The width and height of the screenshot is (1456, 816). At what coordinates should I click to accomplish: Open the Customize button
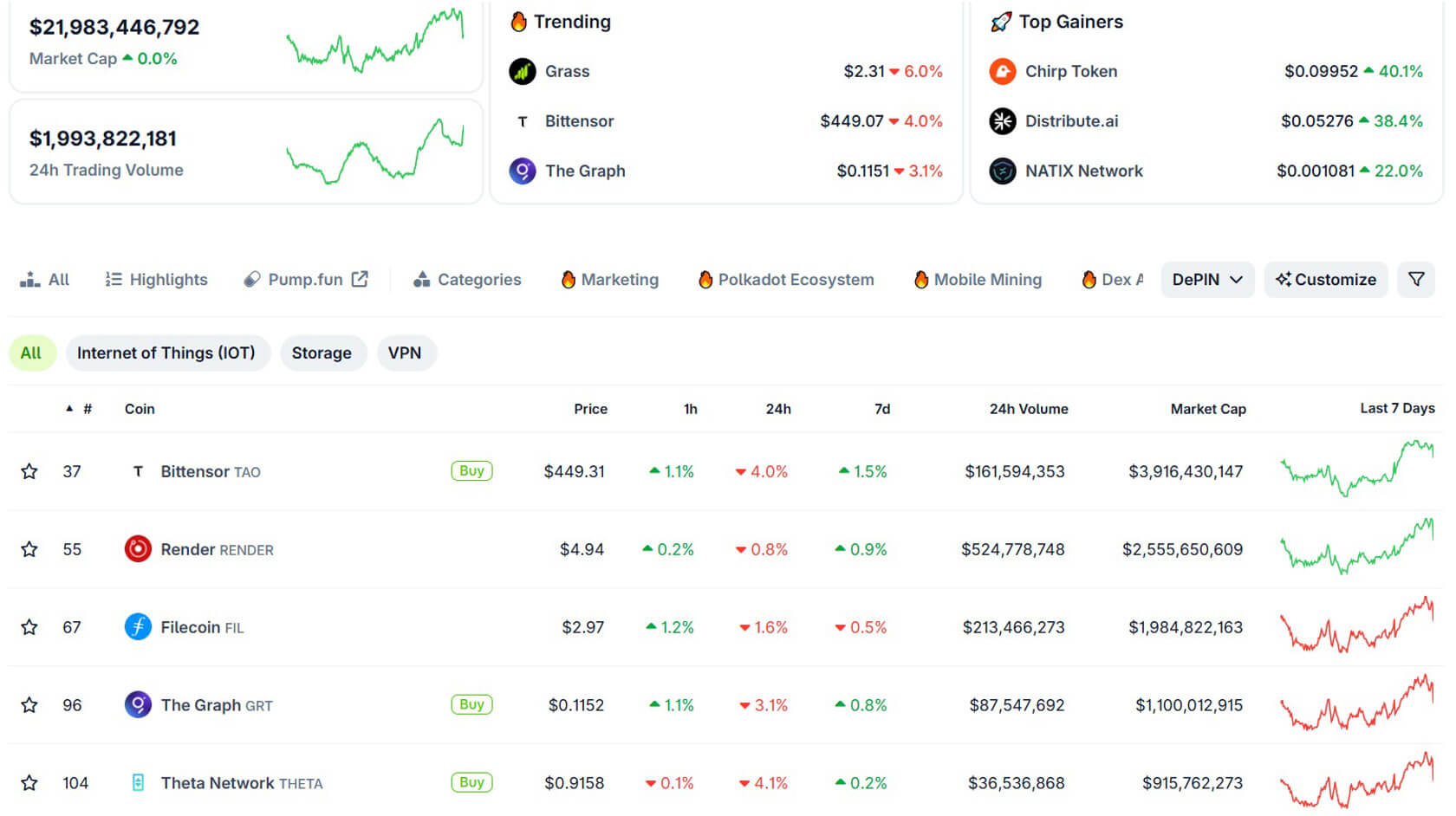tap(1326, 280)
